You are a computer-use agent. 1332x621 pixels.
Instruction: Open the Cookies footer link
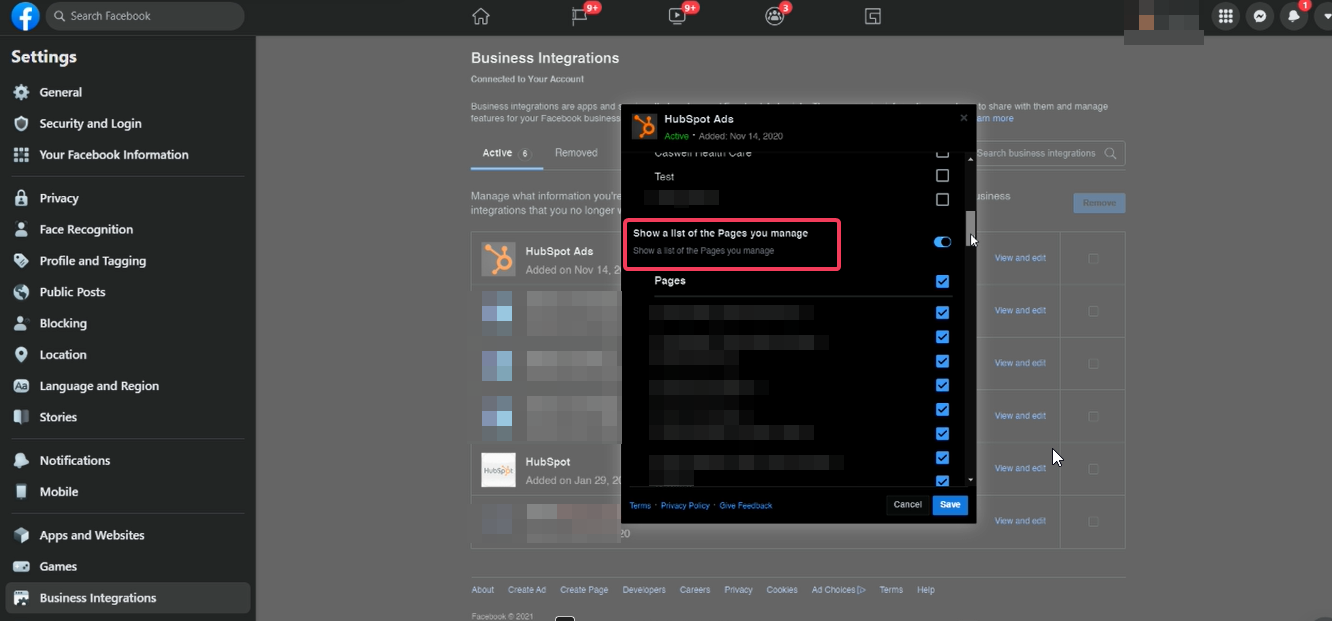(782, 590)
